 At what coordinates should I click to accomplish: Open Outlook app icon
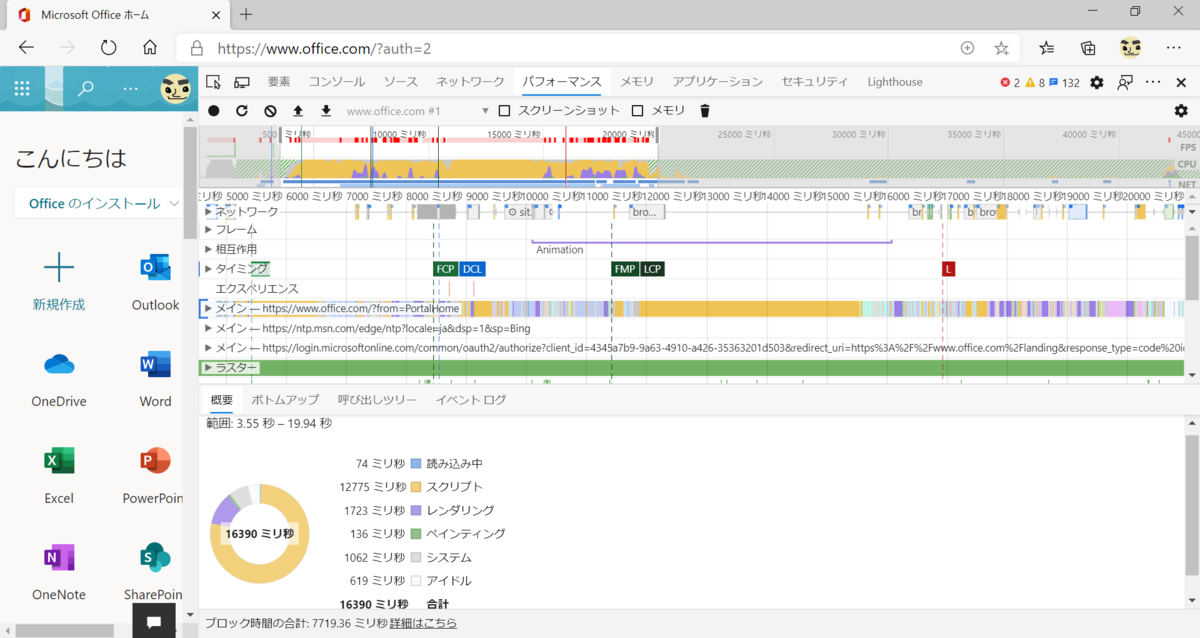[155, 268]
